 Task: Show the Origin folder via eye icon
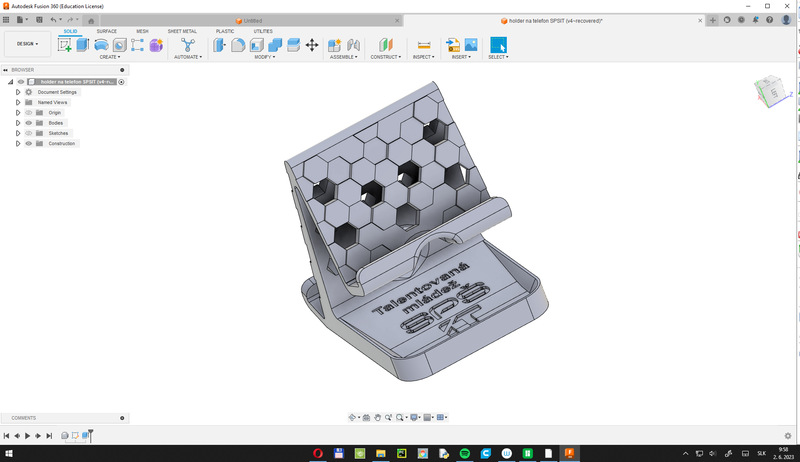coord(28,113)
